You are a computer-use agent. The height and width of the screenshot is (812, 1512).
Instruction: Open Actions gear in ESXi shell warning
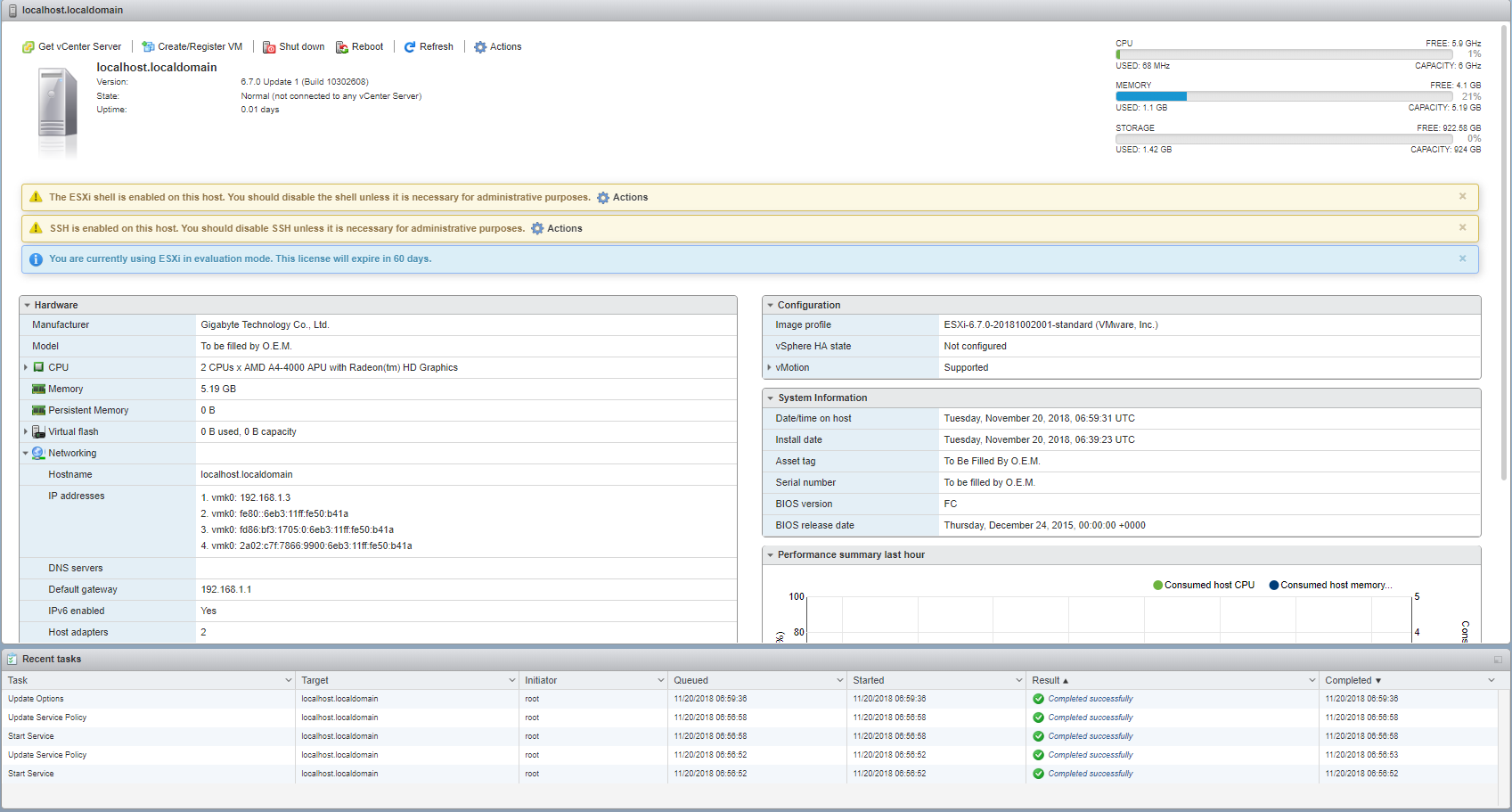point(603,198)
